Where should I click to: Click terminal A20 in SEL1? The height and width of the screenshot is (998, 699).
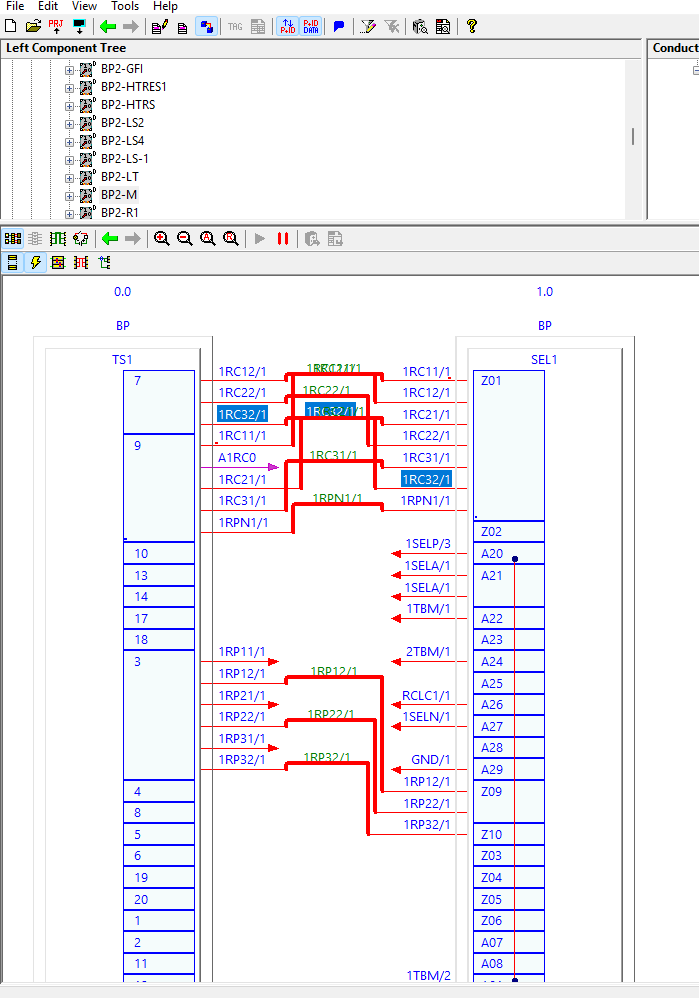(x=509, y=554)
